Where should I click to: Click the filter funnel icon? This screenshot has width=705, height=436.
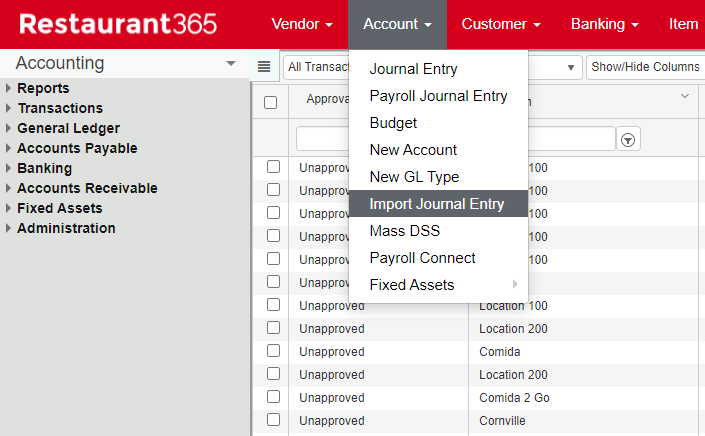pyautogui.click(x=628, y=140)
